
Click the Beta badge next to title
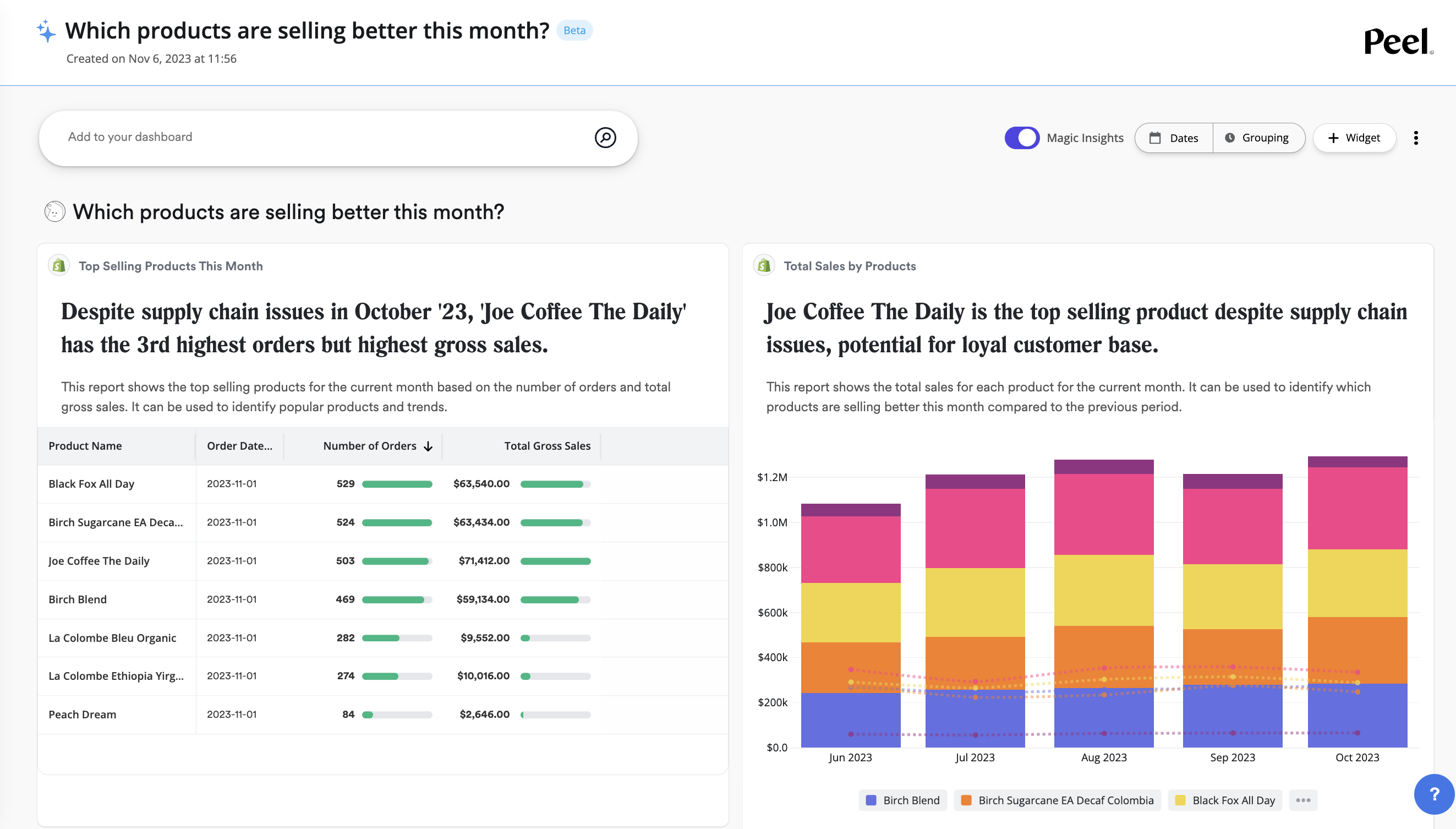[574, 30]
